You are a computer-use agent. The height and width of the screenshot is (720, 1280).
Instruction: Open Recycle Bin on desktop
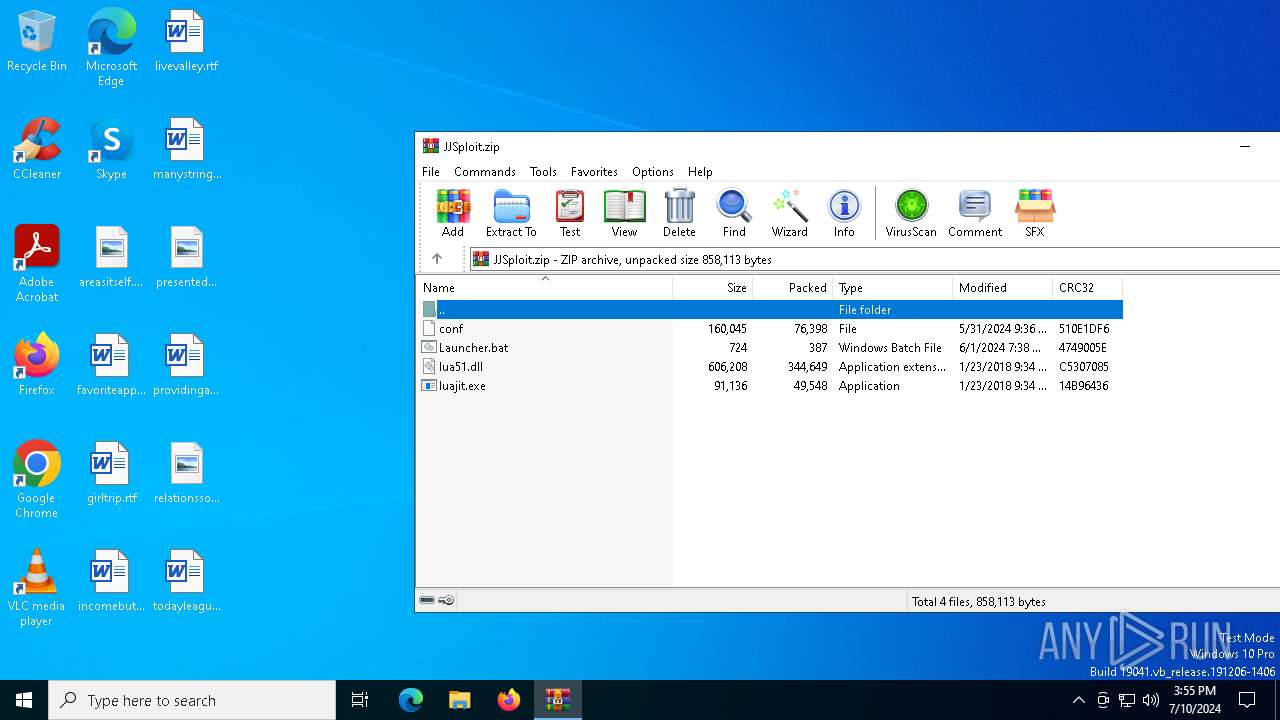click(37, 41)
